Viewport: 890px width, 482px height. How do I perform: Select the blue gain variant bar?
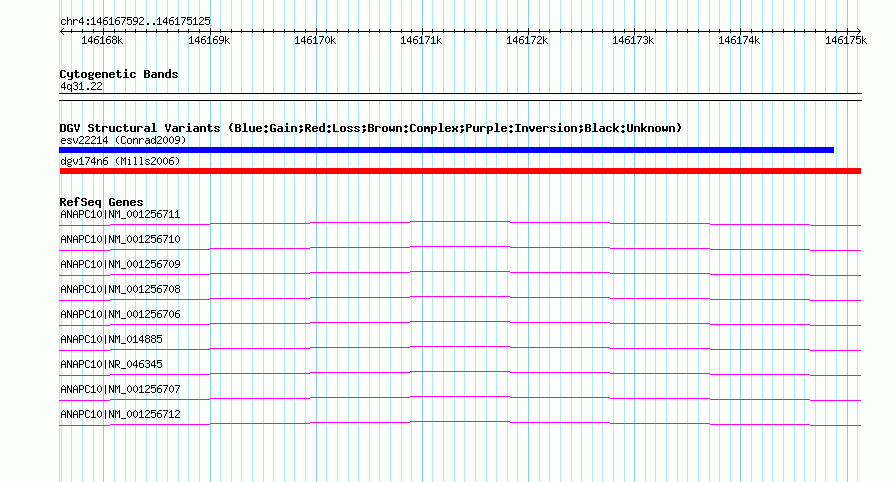[x=447, y=150]
